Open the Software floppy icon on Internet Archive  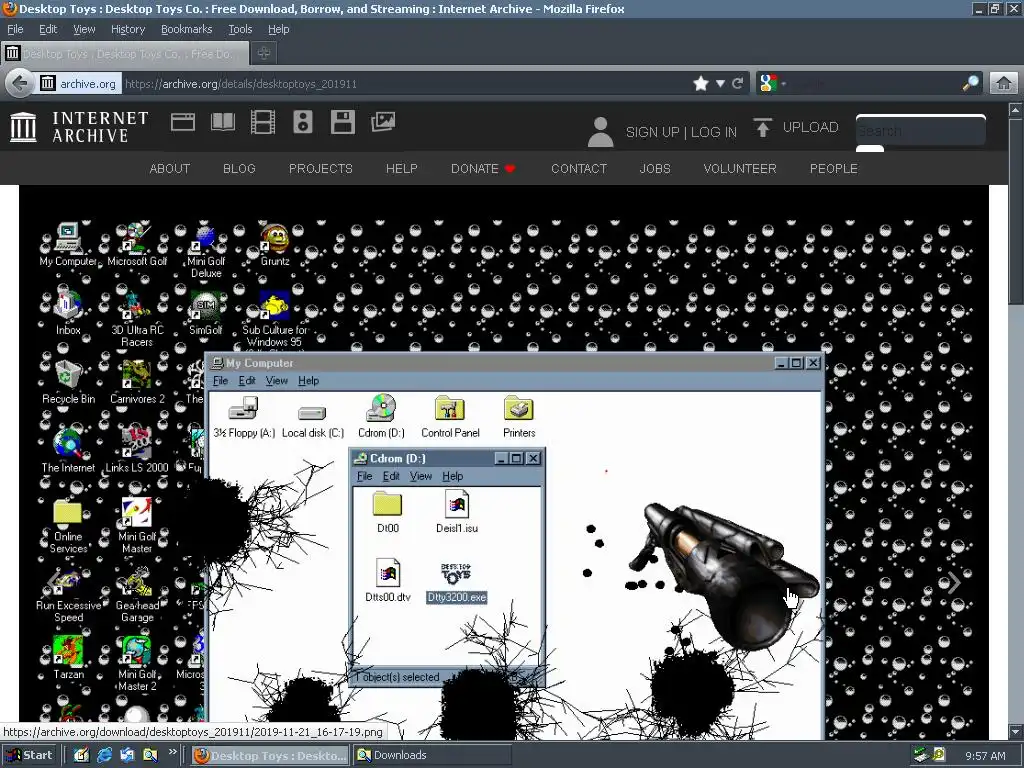pyautogui.click(x=343, y=122)
